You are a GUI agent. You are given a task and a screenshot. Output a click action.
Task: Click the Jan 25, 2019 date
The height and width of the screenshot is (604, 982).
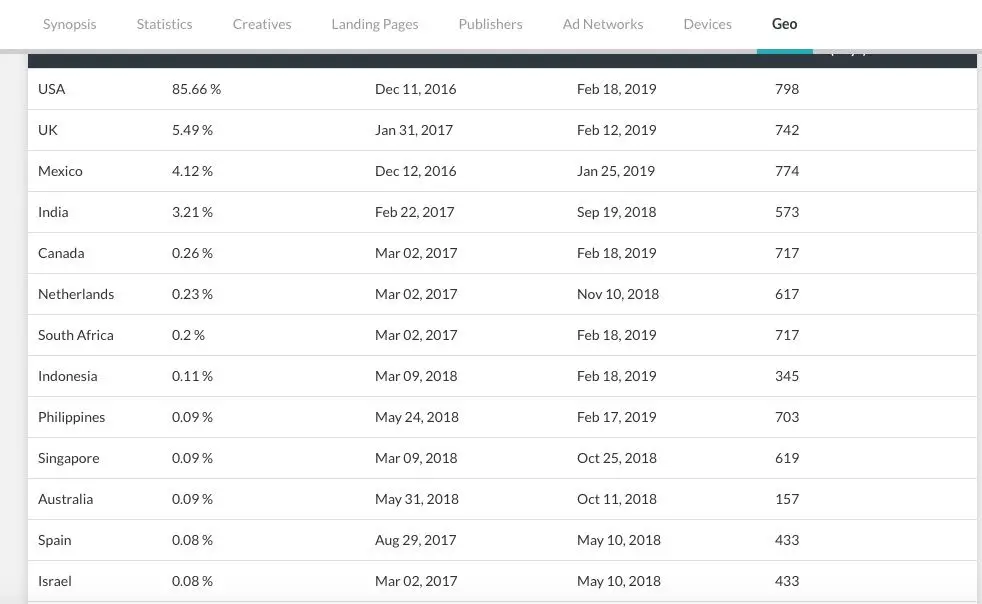coord(616,171)
